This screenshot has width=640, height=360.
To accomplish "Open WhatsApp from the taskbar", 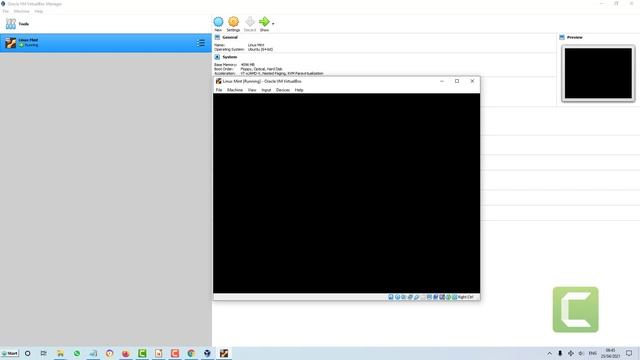I will tap(77, 353).
